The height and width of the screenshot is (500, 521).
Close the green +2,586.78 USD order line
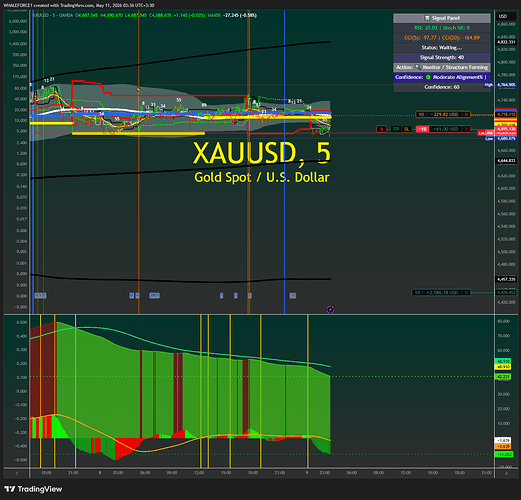coord(467,293)
